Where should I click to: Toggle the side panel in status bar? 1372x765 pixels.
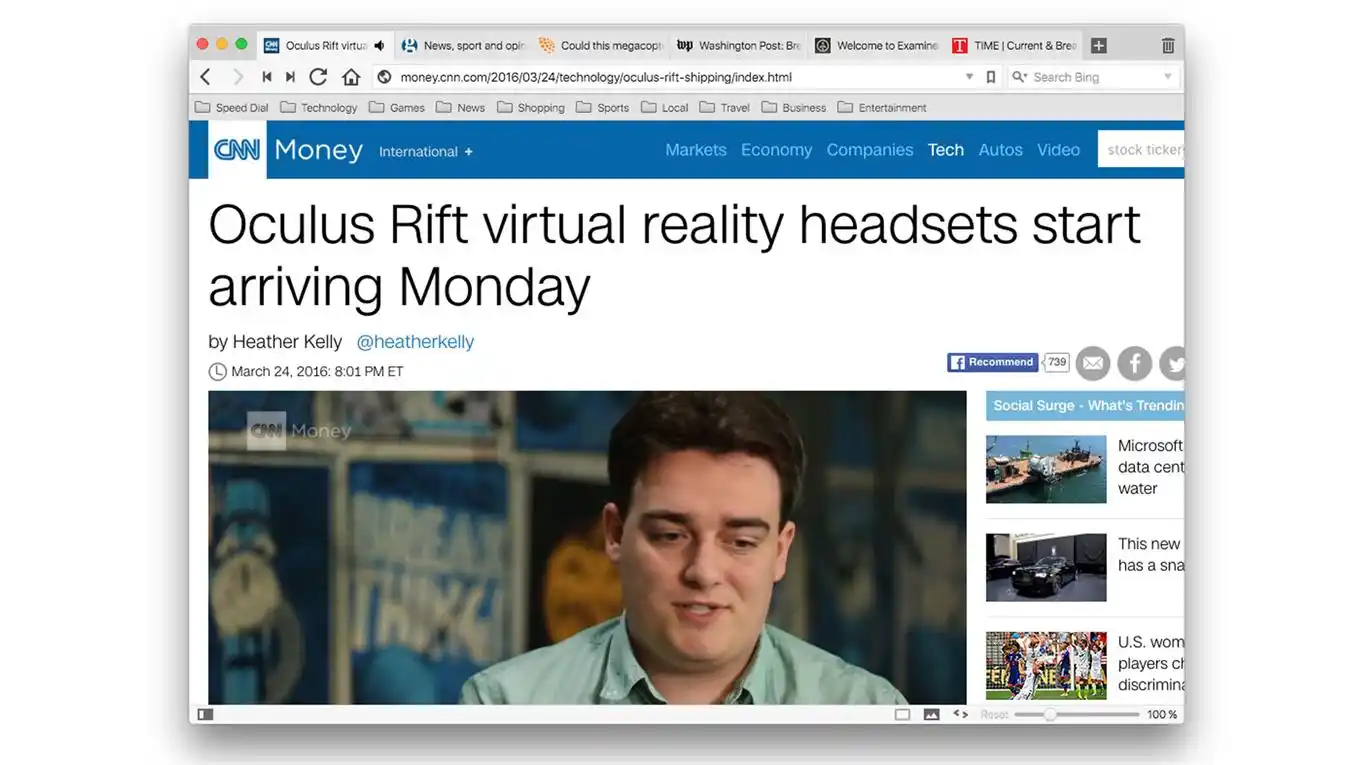tap(205, 714)
